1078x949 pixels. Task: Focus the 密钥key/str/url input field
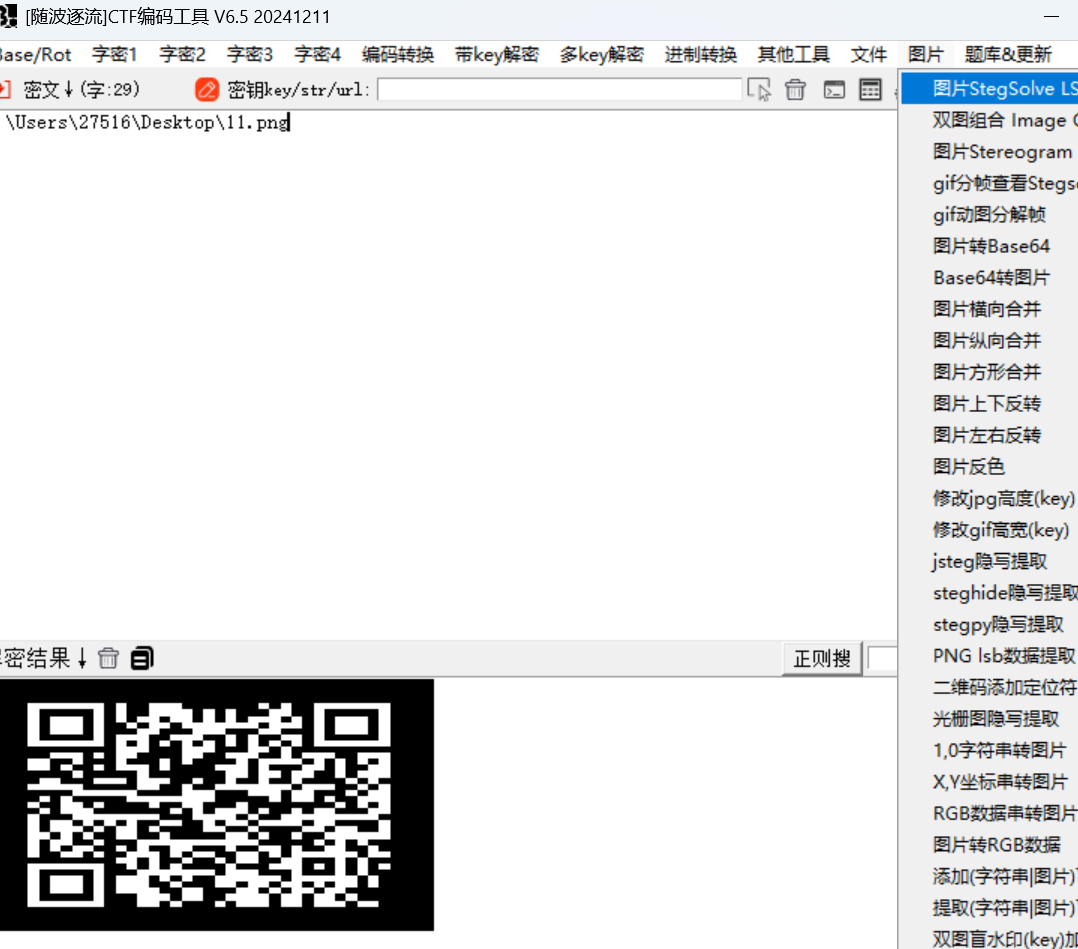pos(560,89)
